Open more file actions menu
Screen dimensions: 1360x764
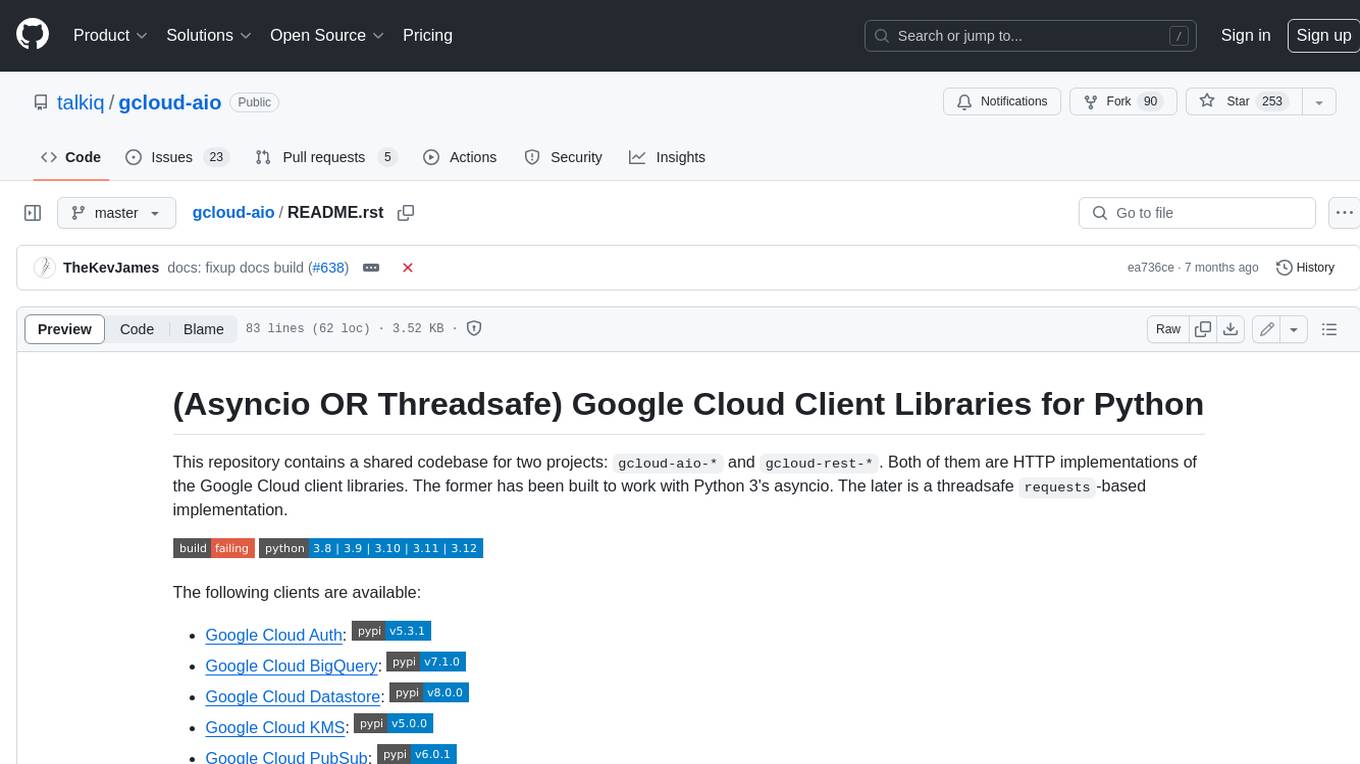point(1344,213)
